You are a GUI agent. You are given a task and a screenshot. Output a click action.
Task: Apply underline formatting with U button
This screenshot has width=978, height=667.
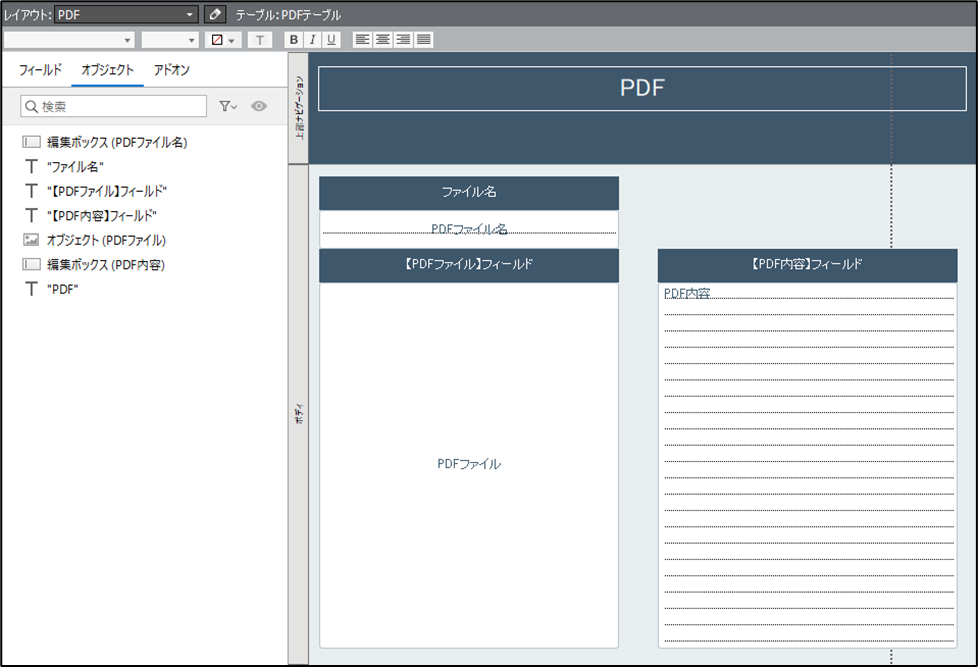(331, 40)
